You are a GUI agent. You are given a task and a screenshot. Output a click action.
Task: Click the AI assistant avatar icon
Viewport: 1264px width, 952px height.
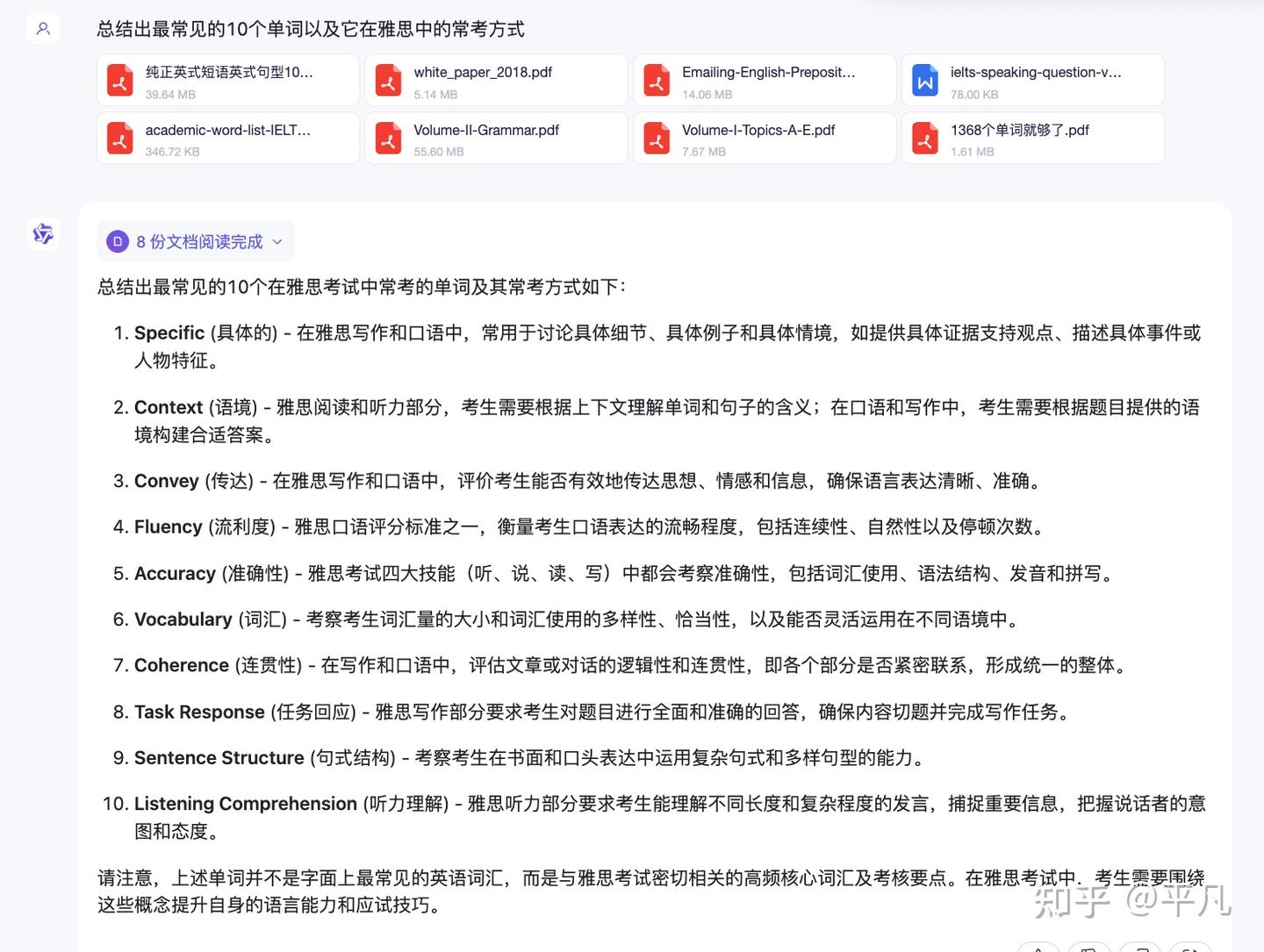[43, 233]
